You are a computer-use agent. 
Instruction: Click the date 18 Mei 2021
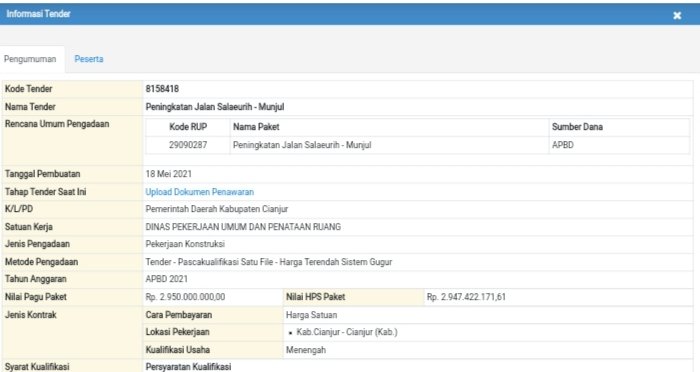pos(168,174)
